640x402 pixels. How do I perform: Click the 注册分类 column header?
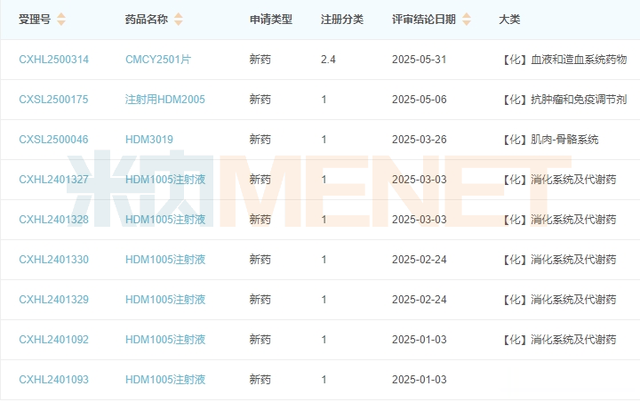[342, 19]
